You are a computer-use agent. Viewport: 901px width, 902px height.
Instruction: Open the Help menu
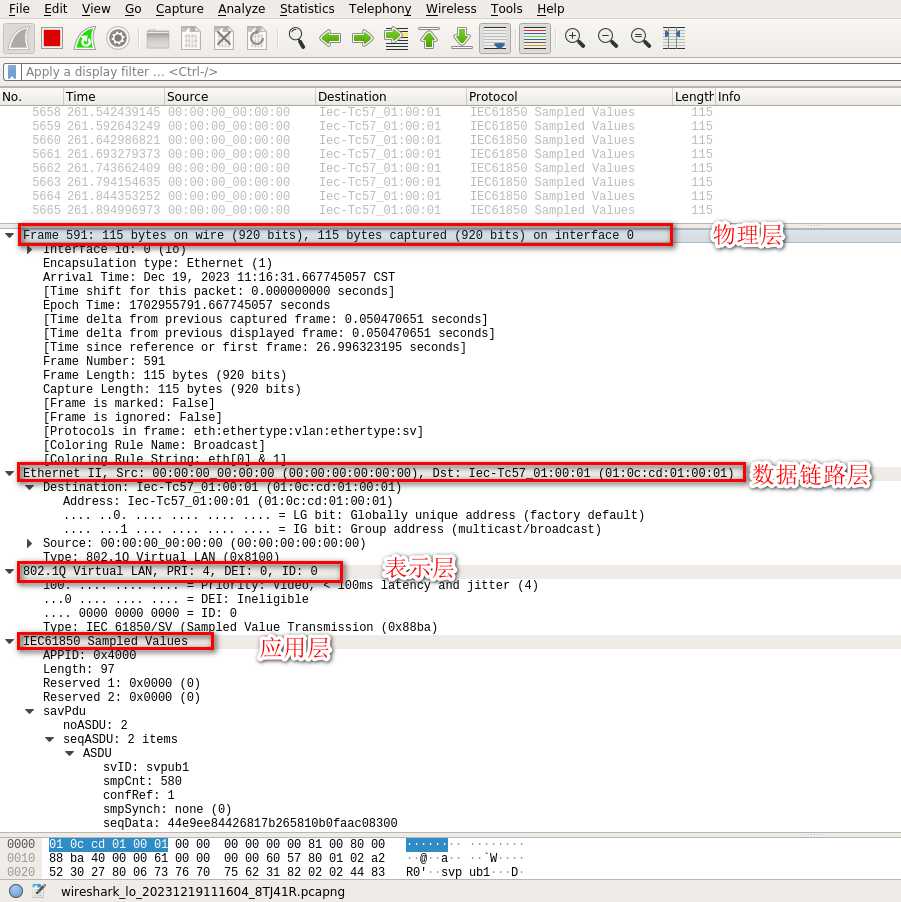[x=551, y=9]
